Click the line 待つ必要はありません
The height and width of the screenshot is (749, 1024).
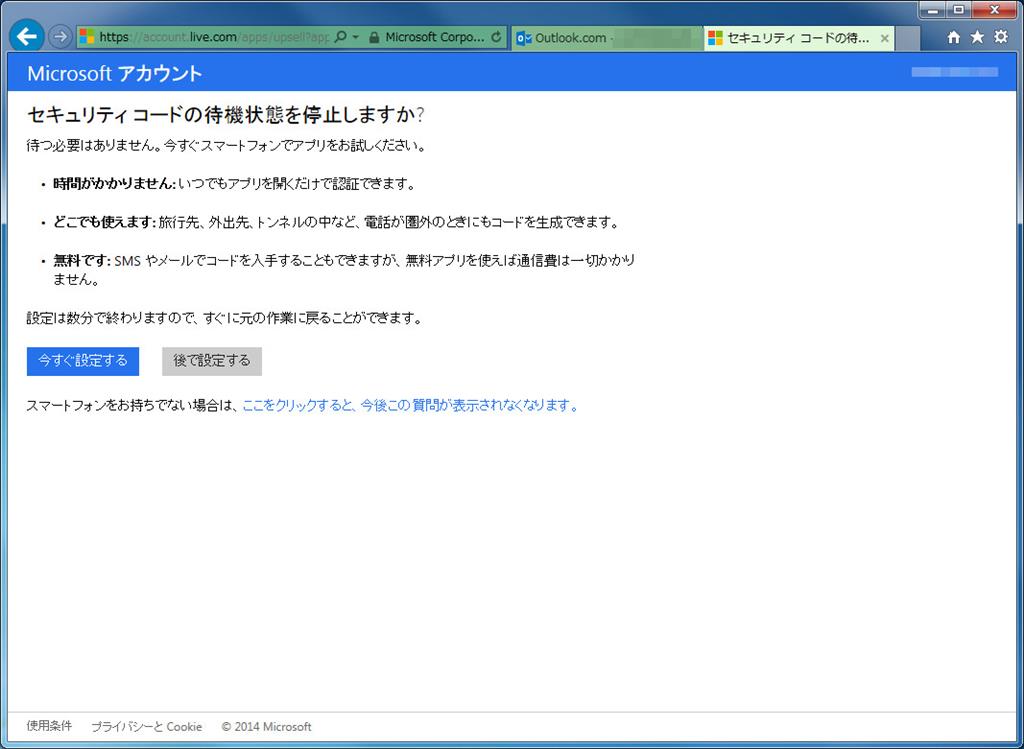pos(227,146)
